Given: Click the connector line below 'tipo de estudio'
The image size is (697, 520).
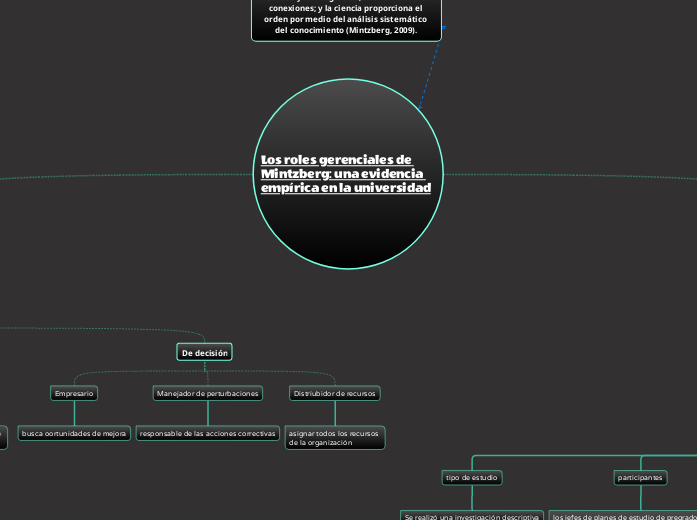Looking at the screenshot, I should (471, 498).
